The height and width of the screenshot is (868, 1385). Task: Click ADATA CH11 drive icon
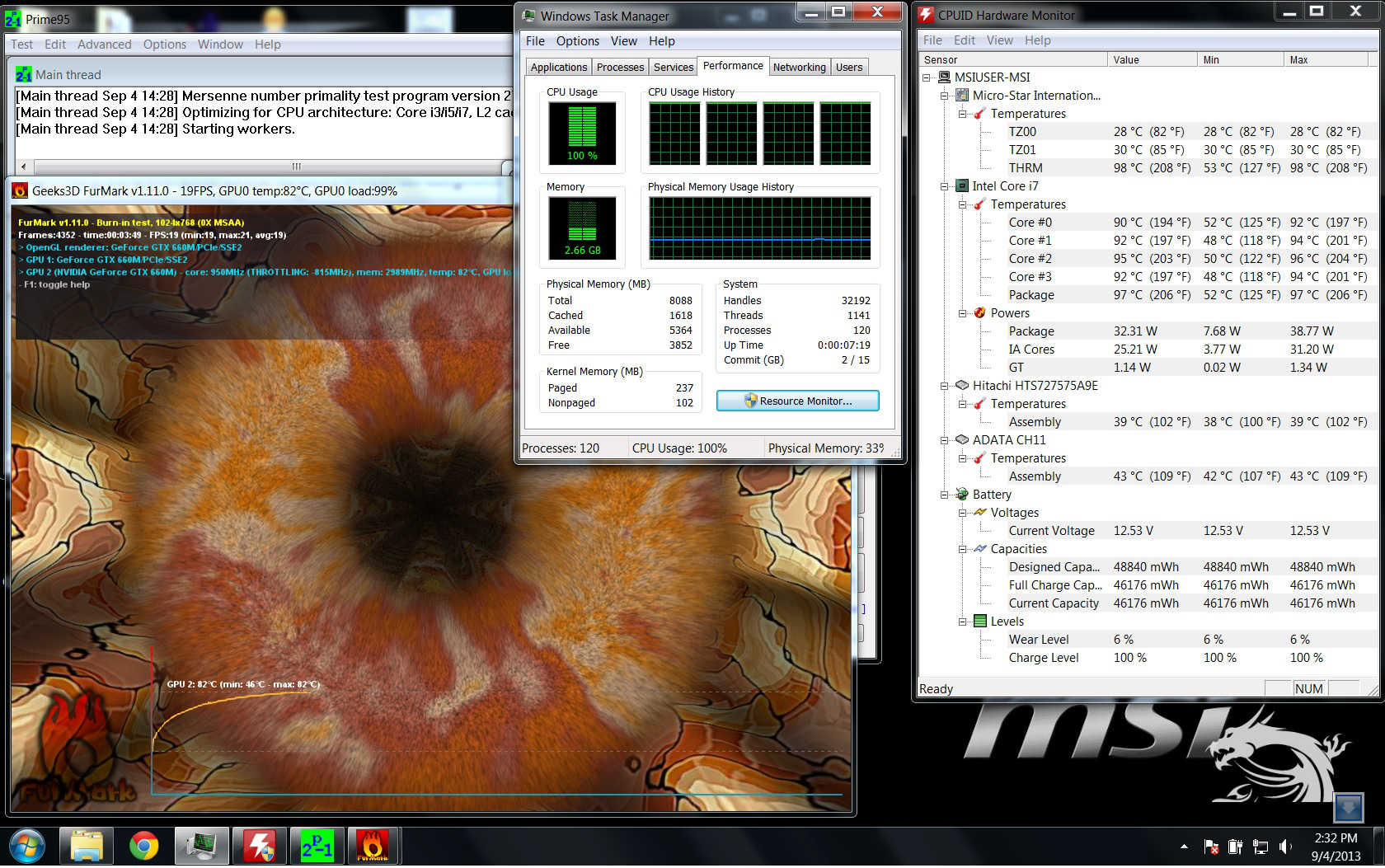[962, 440]
